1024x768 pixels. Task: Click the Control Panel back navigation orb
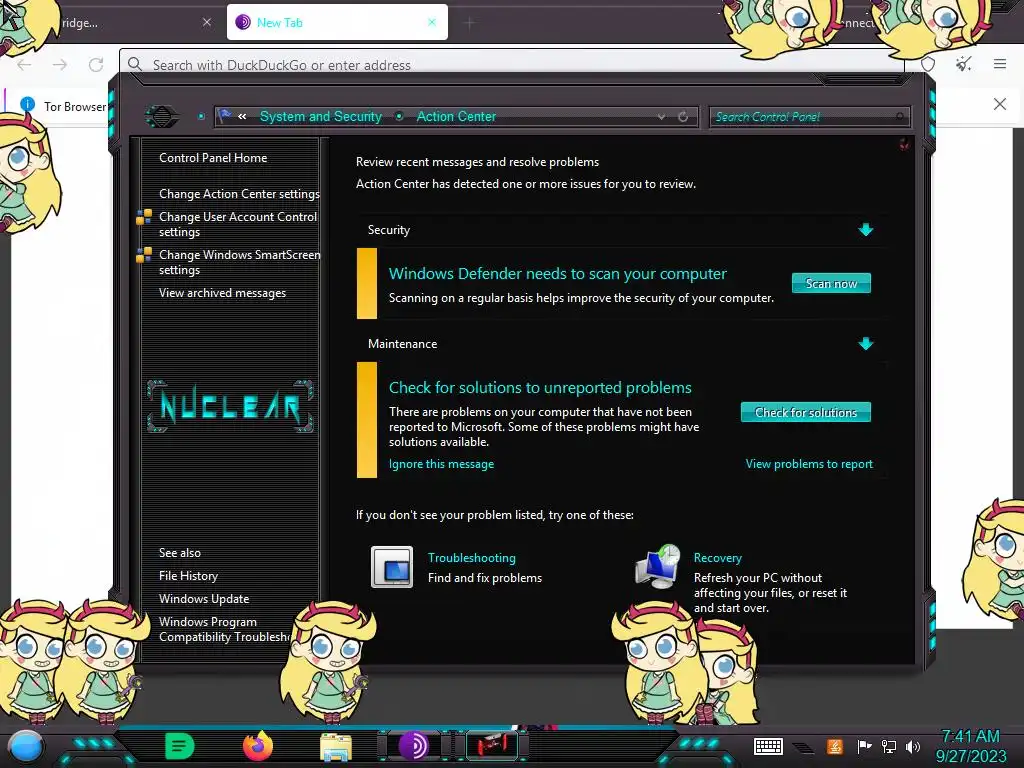click(161, 116)
